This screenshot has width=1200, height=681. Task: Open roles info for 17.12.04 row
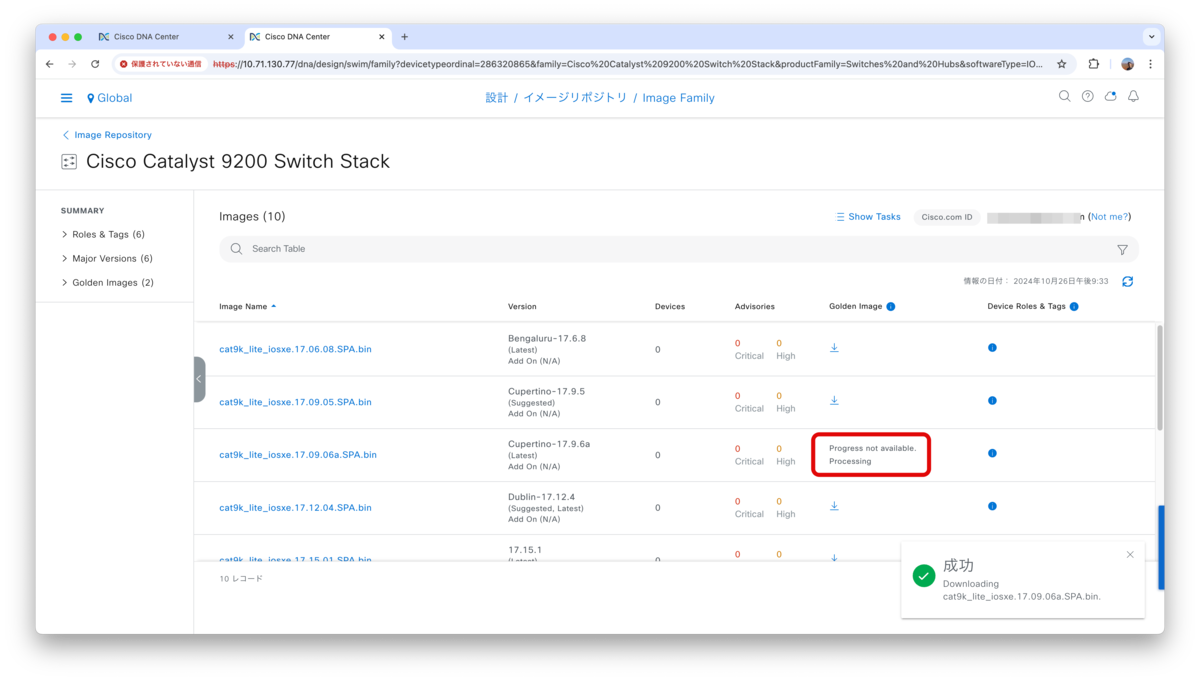pos(992,506)
